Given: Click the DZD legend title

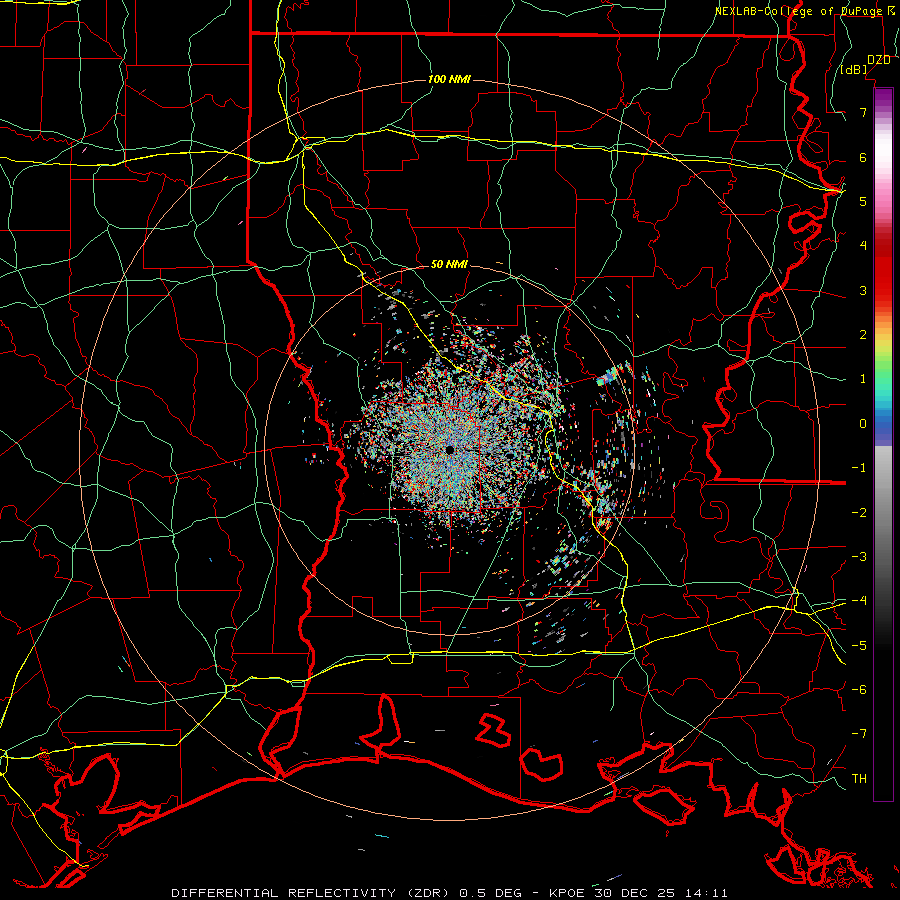Looking at the screenshot, I should point(879,59).
